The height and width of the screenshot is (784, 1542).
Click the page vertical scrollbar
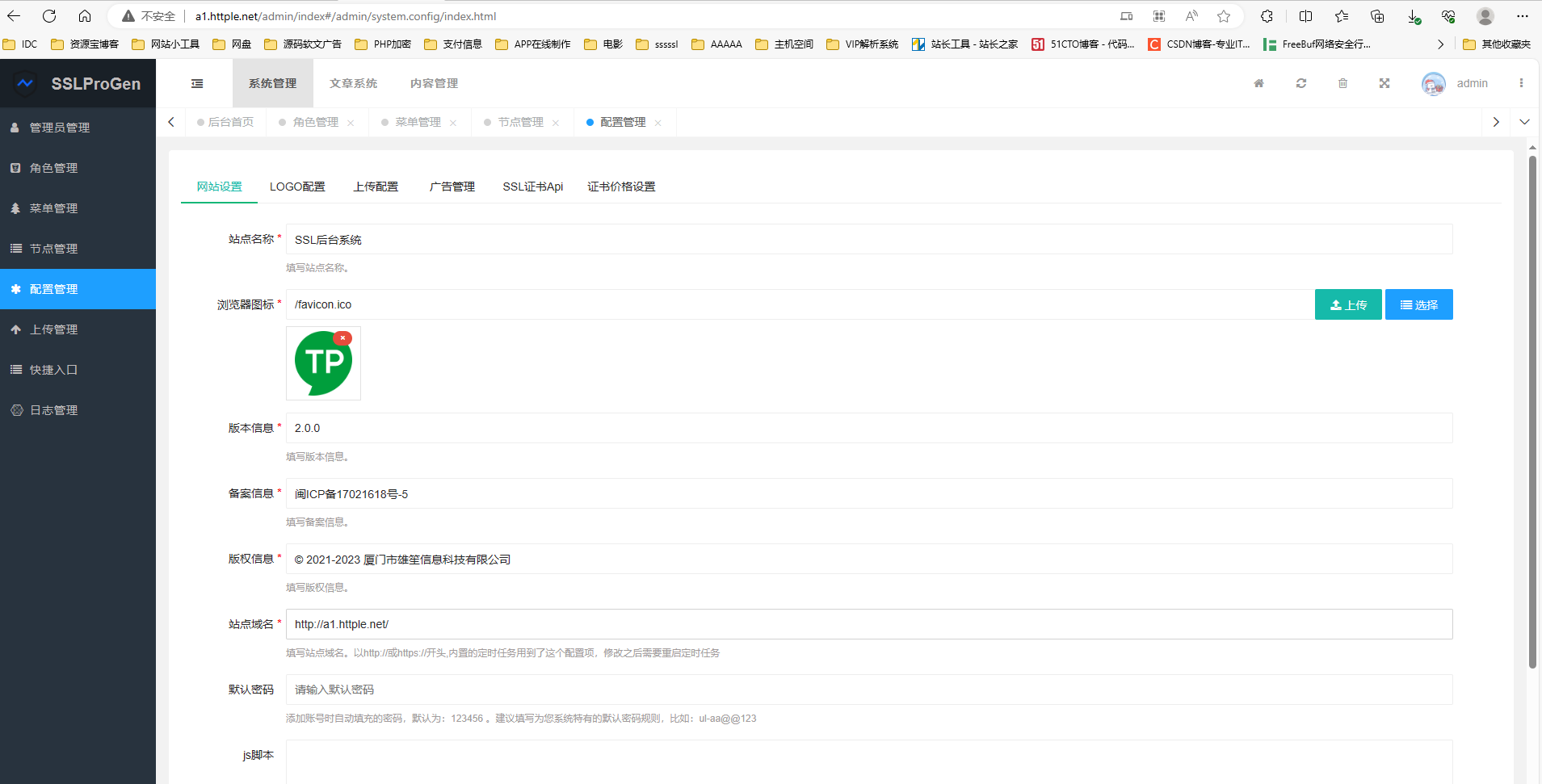(x=1532, y=412)
